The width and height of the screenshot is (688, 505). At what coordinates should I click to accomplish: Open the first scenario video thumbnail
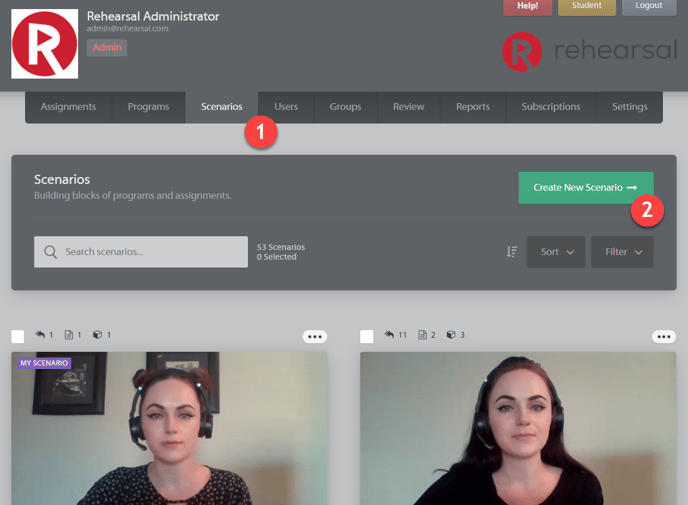(x=169, y=430)
